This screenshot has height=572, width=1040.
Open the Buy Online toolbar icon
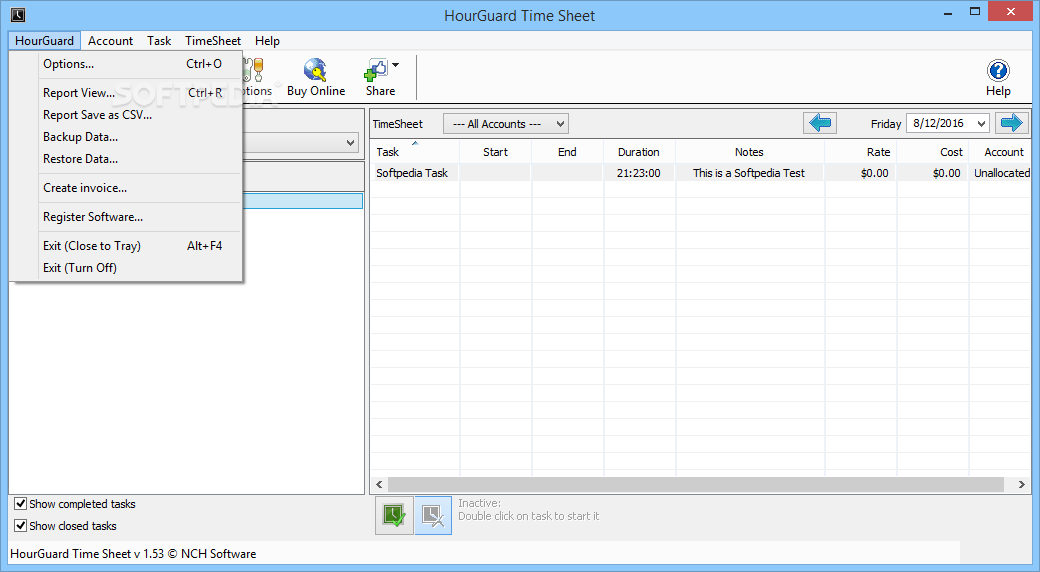tap(316, 78)
